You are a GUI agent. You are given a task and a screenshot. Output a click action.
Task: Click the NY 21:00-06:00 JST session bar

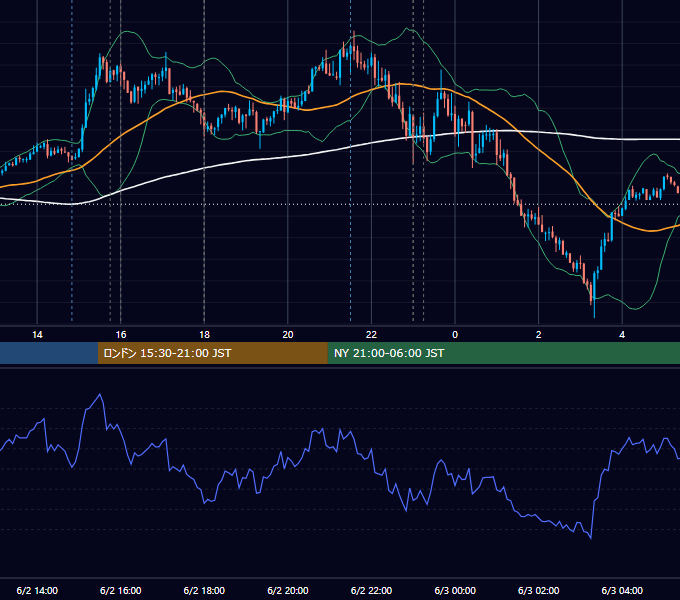pos(503,353)
